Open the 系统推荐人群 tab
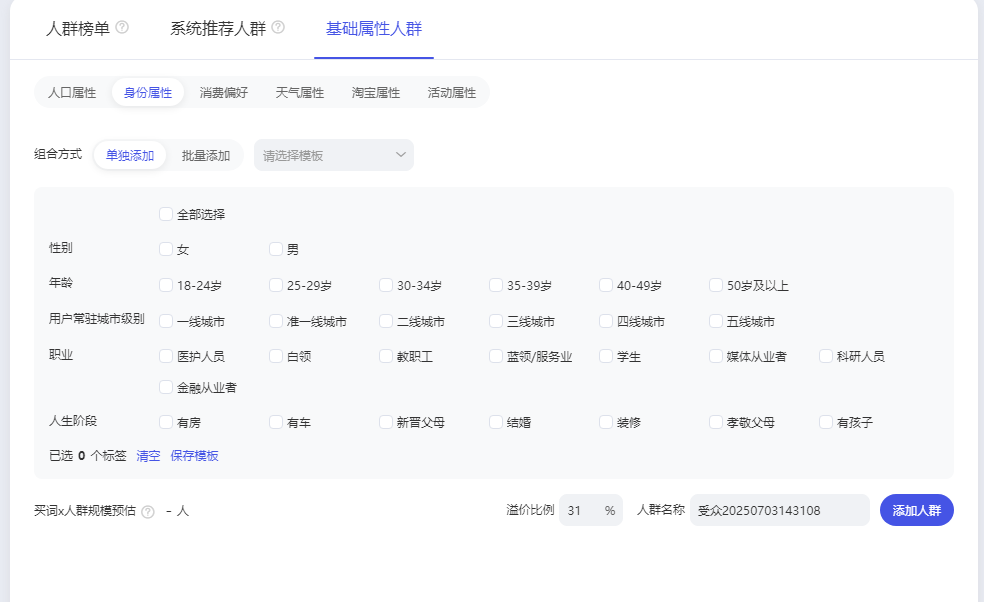Screen dimensions: 984x602 218,29
